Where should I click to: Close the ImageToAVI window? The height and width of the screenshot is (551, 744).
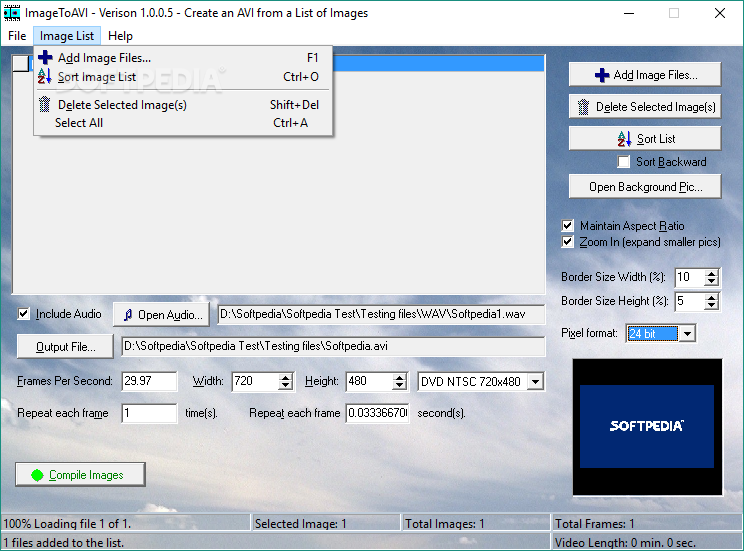click(x=720, y=13)
